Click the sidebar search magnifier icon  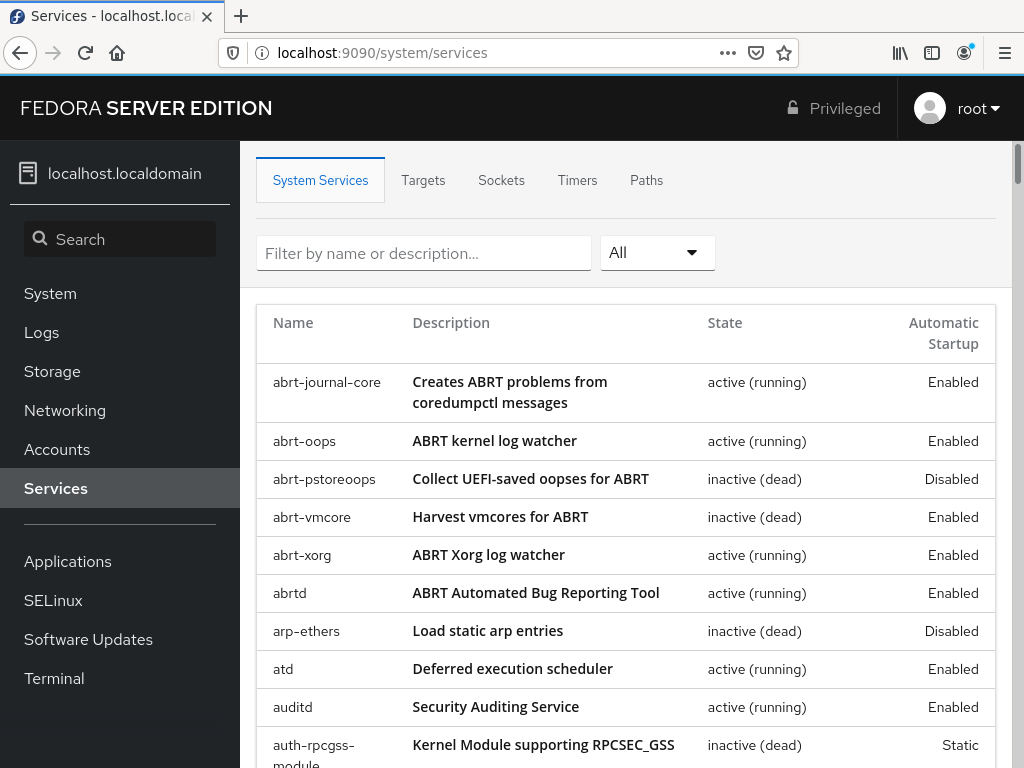click(x=40, y=238)
